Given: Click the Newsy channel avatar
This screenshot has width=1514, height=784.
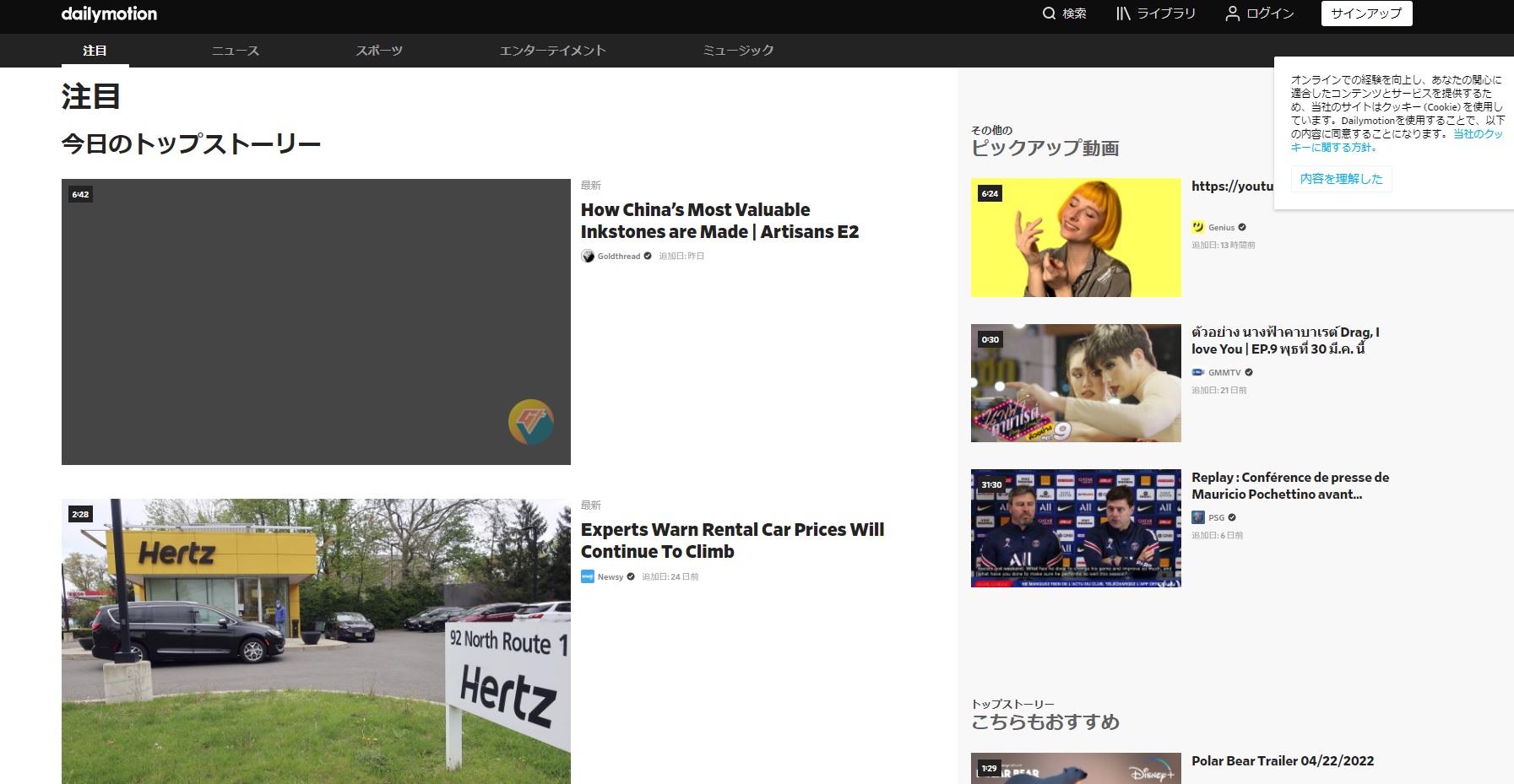Looking at the screenshot, I should 588,576.
